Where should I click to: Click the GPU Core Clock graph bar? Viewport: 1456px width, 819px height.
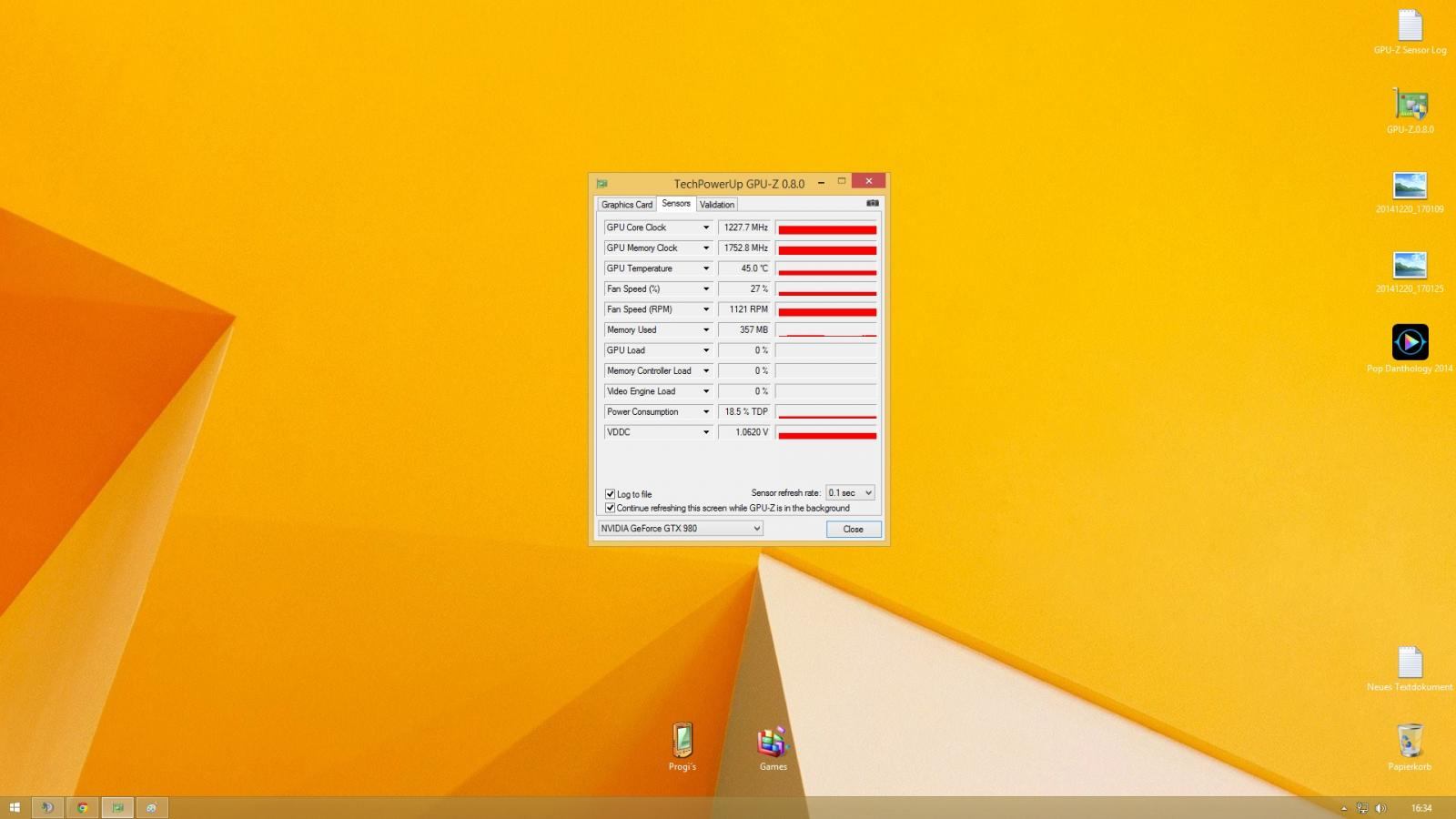click(826, 227)
